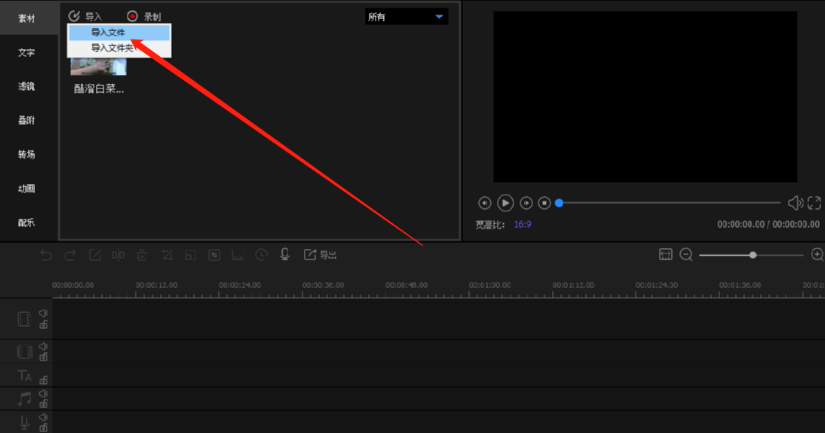Click the 录制 record button
The image size is (825, 433).
coord(144,17)
